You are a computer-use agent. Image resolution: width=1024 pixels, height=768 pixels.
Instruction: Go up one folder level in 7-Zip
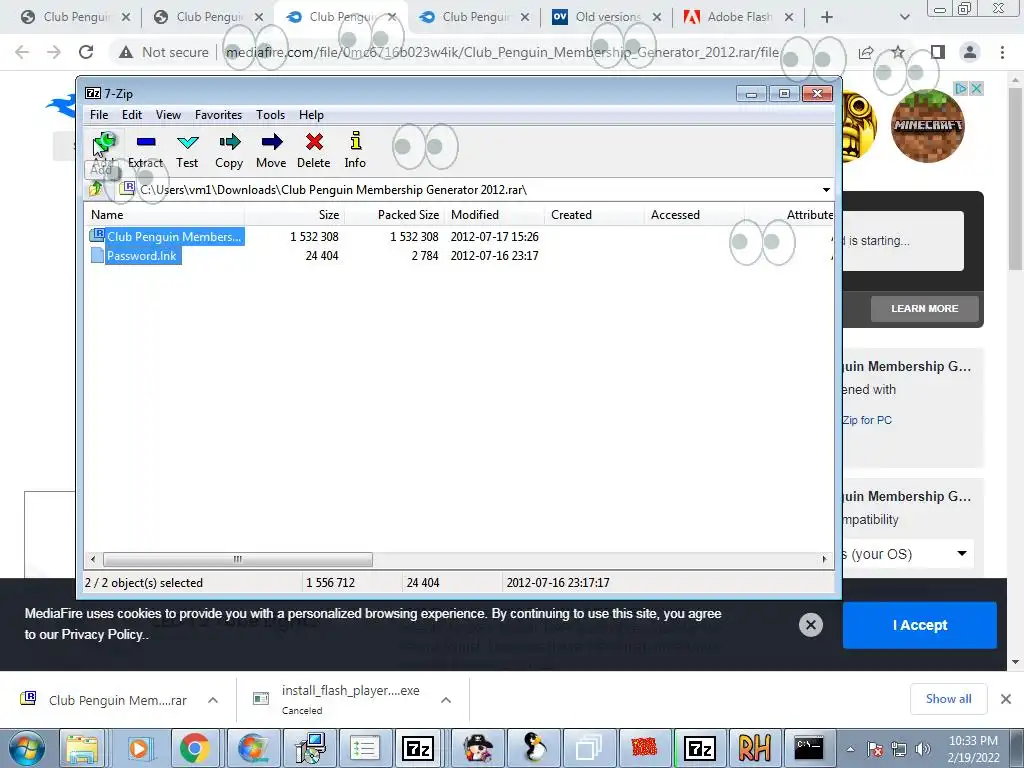point(96,189)
